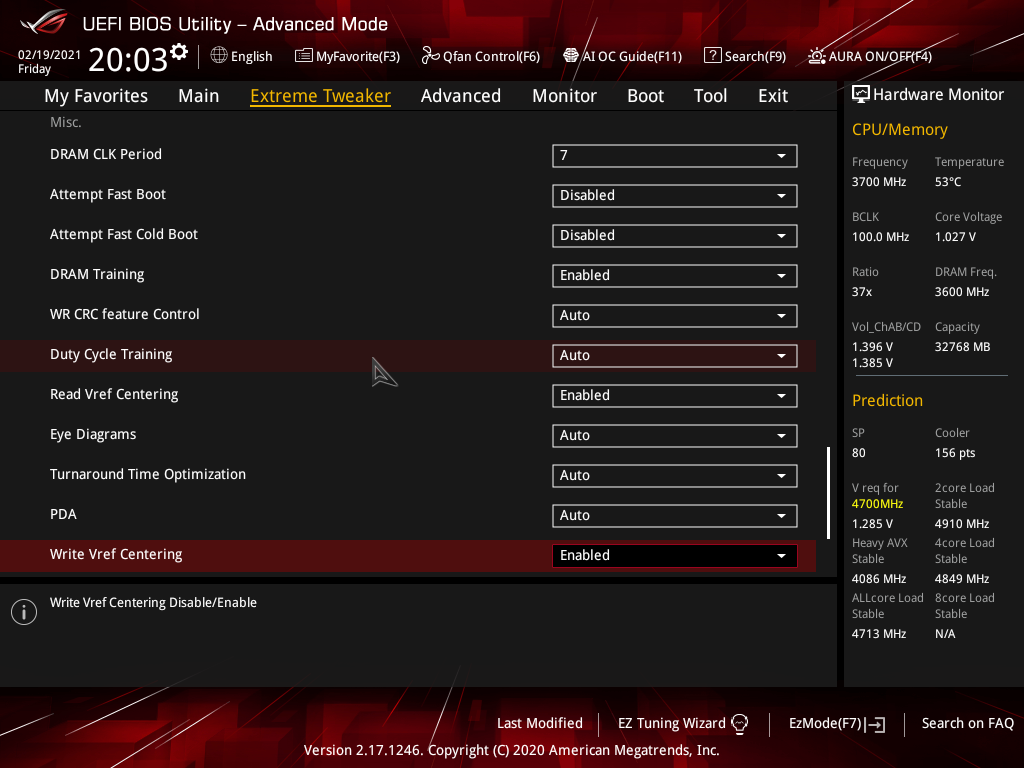Launch EZ Tuning Wizard text
The height and width of the screenshot is (768, 1024).
pyautogui.click(x=671, y=723)
